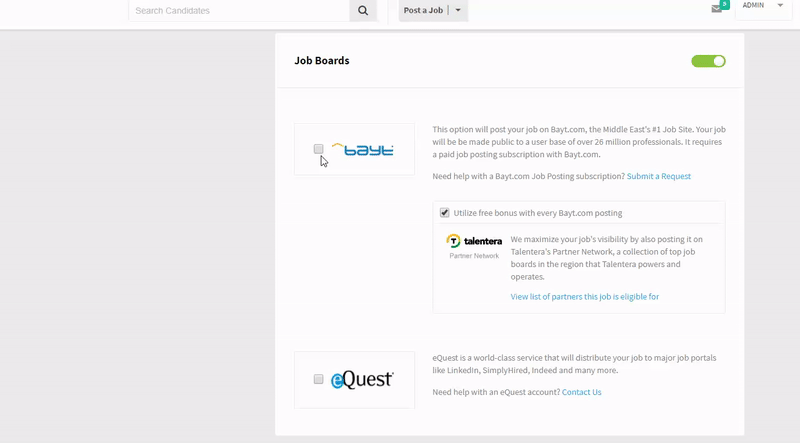Click the Post a Job button
The height and width of the screenshot is (443, 800).
[x=423, y=10]
